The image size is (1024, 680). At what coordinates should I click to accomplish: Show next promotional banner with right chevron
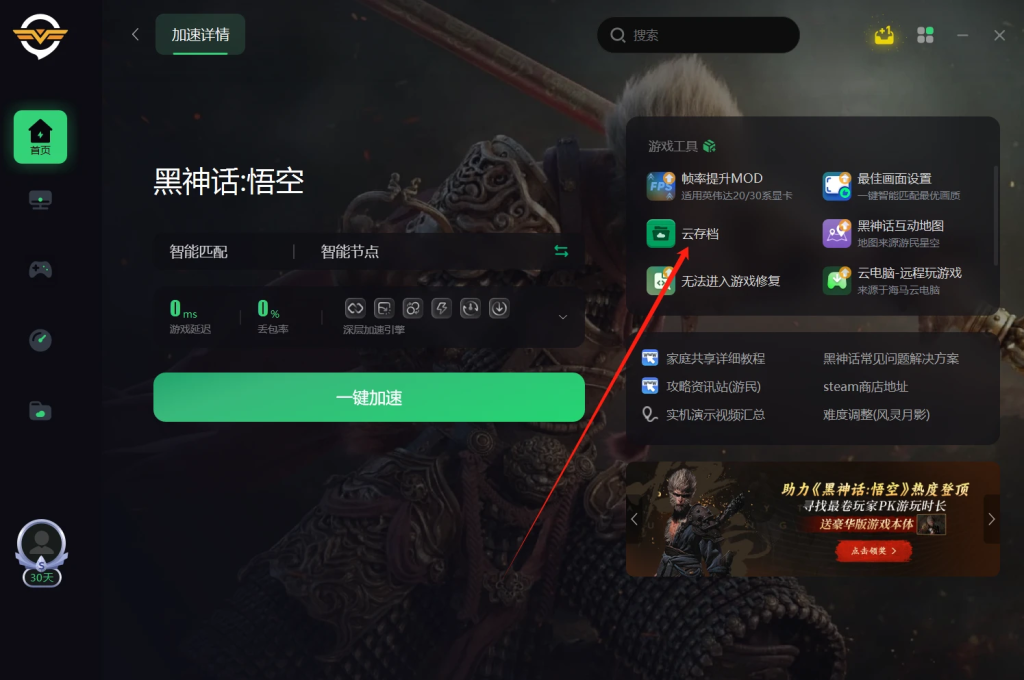(991, 519)
